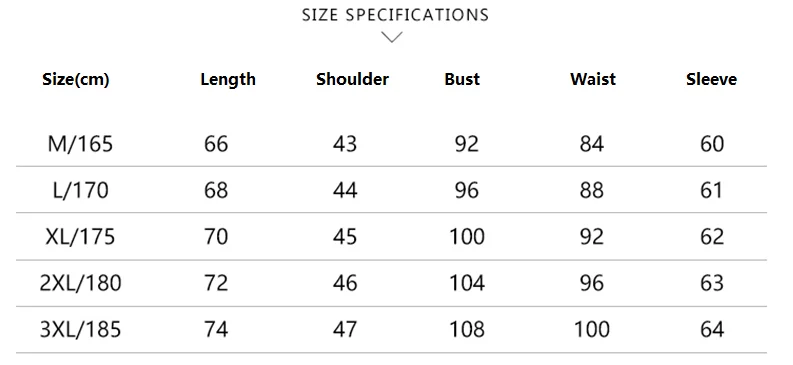Select the L/170 size row label
The width and height of the screenshot is (793, 365).
[x=80, y=191]
